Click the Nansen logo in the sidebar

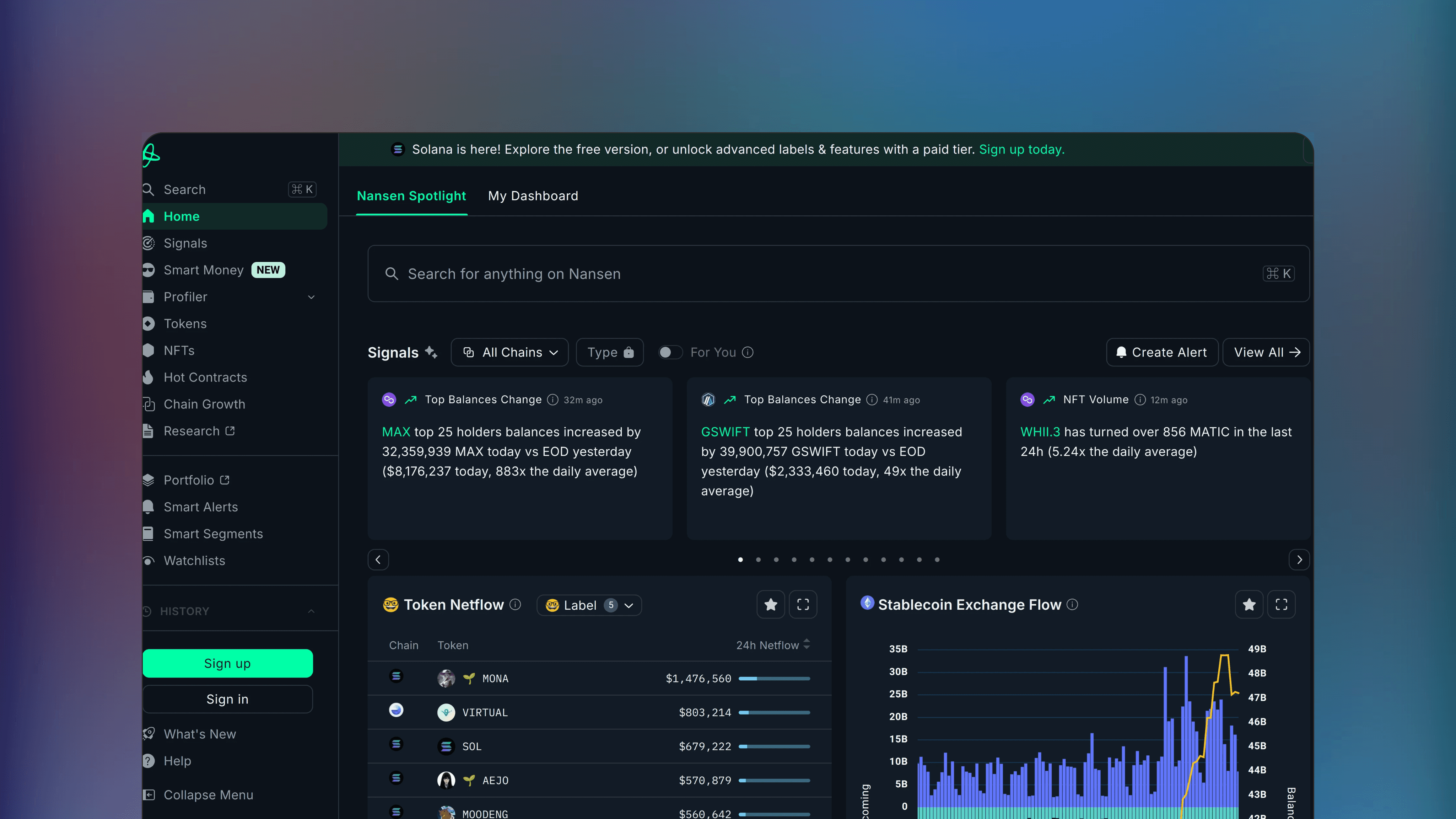pos(150,155)
